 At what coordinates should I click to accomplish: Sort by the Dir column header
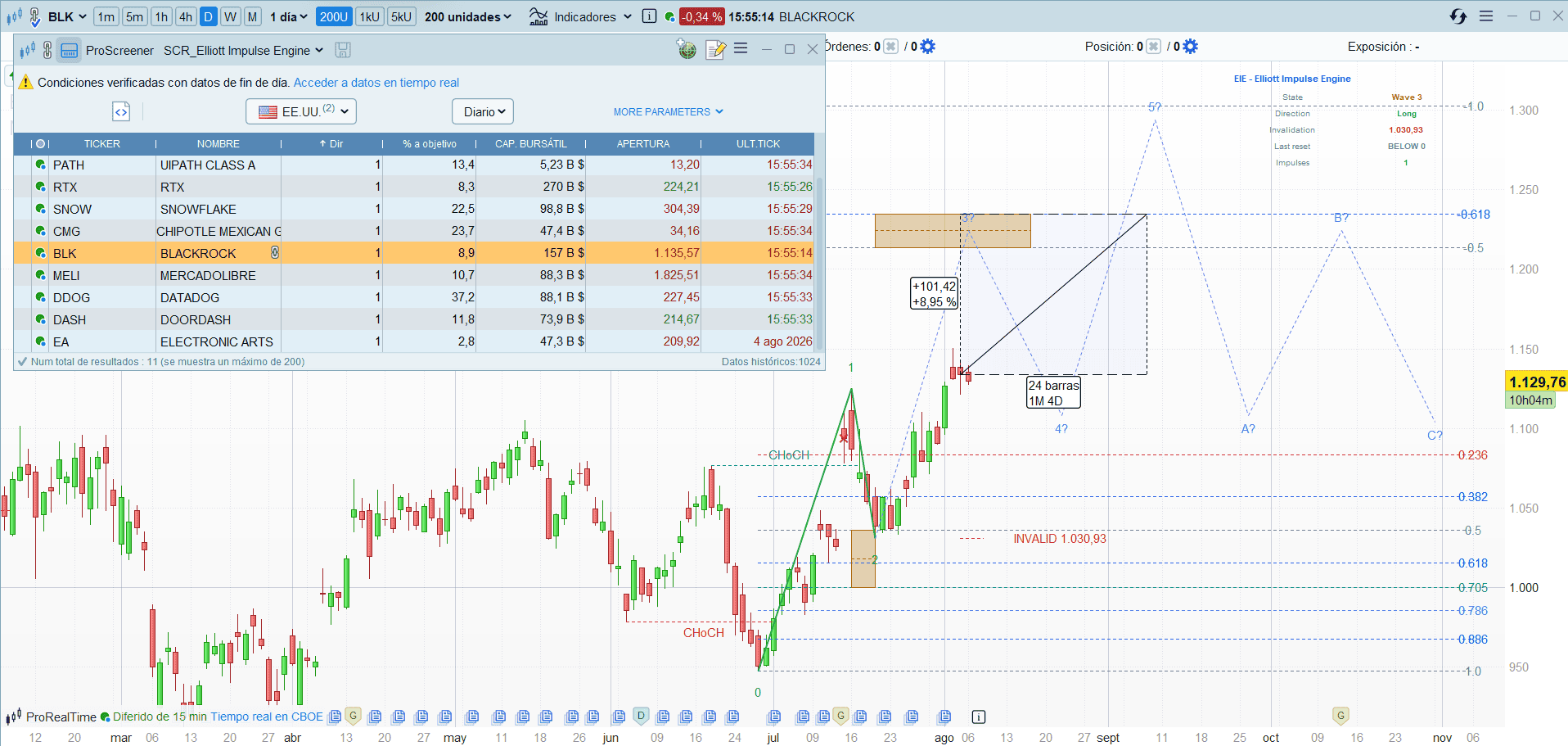(x=331, y=143)
